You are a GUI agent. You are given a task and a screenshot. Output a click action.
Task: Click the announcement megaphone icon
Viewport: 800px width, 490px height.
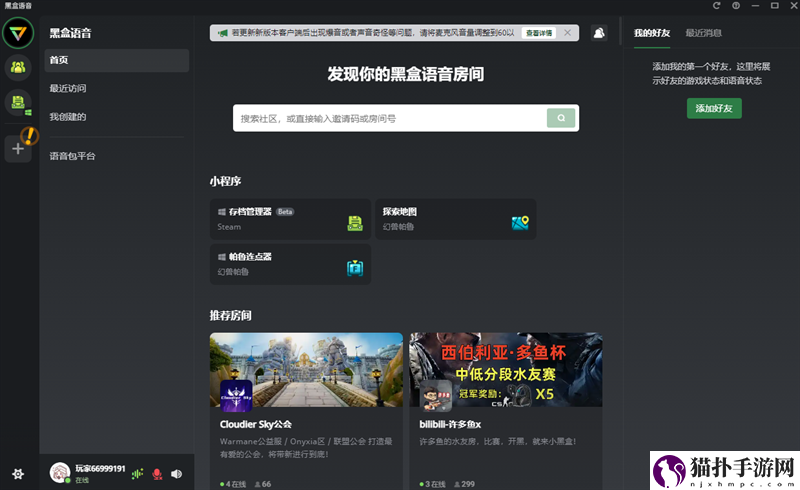(222, 33)
